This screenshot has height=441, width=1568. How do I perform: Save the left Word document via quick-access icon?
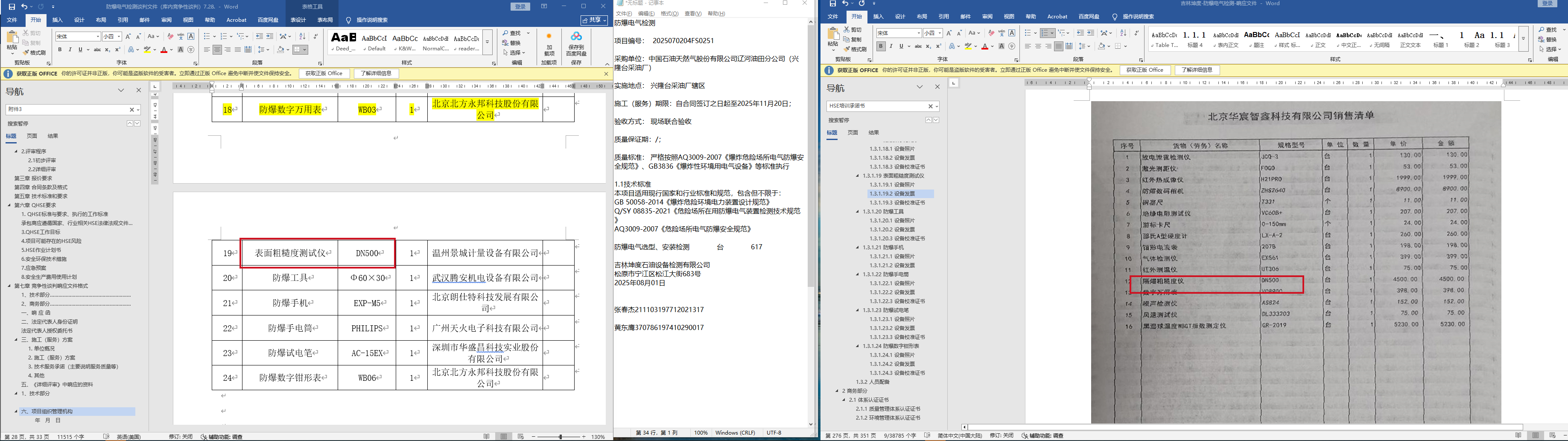pyautogui.click(x=12, y=6)
